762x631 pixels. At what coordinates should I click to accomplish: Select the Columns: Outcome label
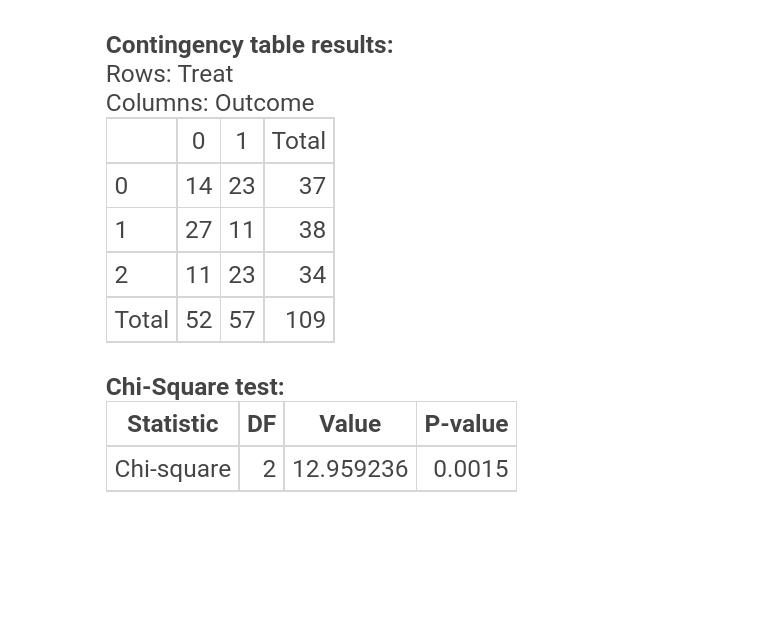coord(210,103)
